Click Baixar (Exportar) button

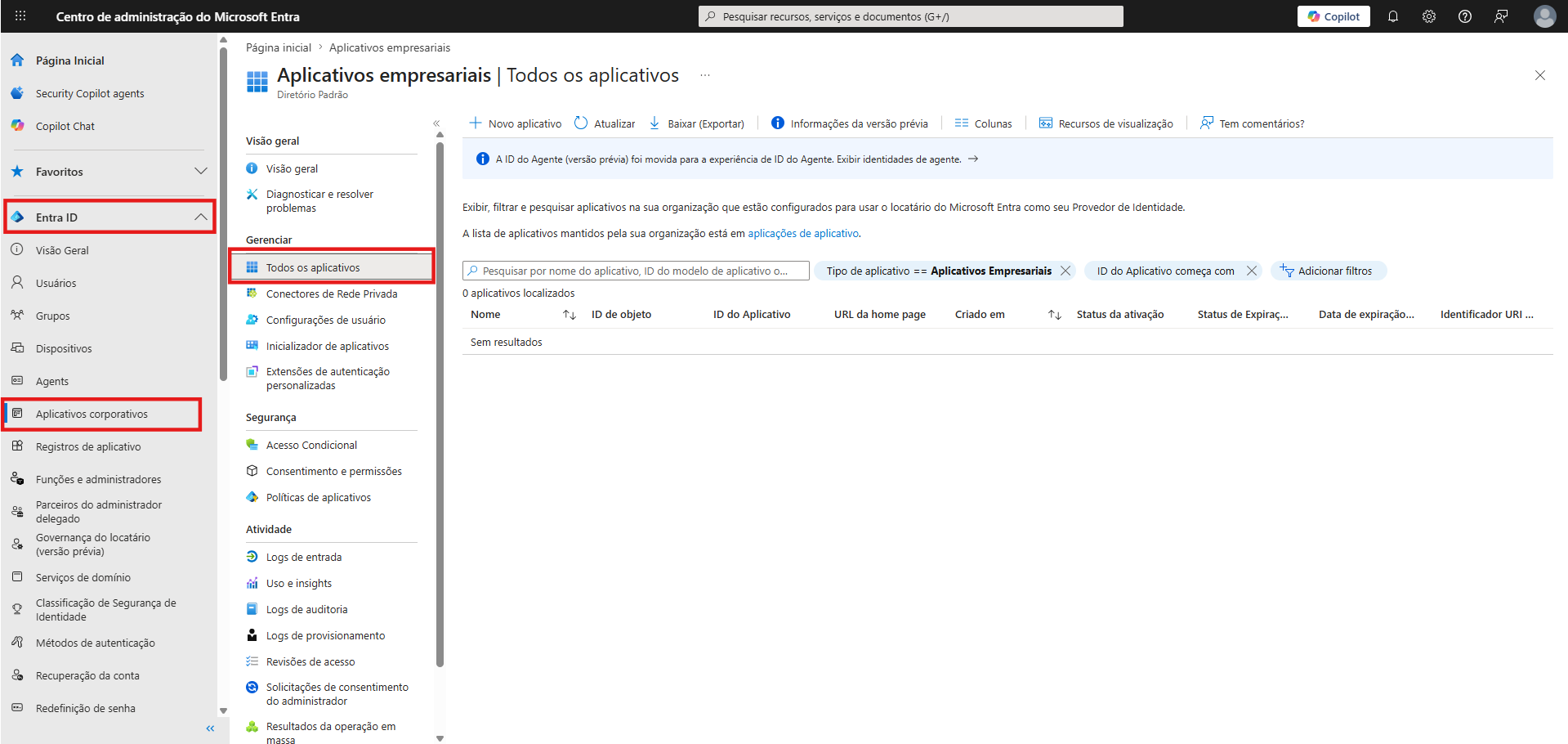point(696,123)
